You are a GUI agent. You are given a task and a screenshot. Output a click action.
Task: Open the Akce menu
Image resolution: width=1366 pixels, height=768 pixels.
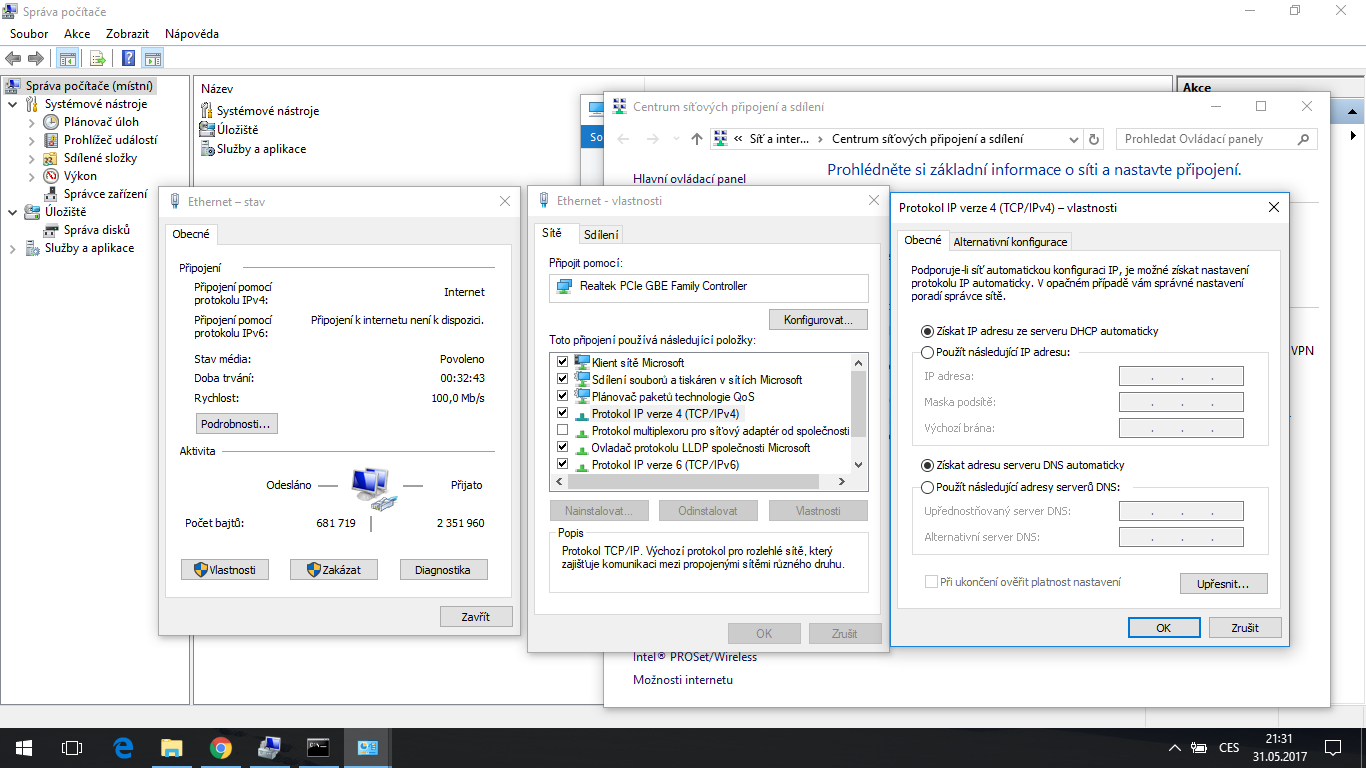click(x=77, y=34)
